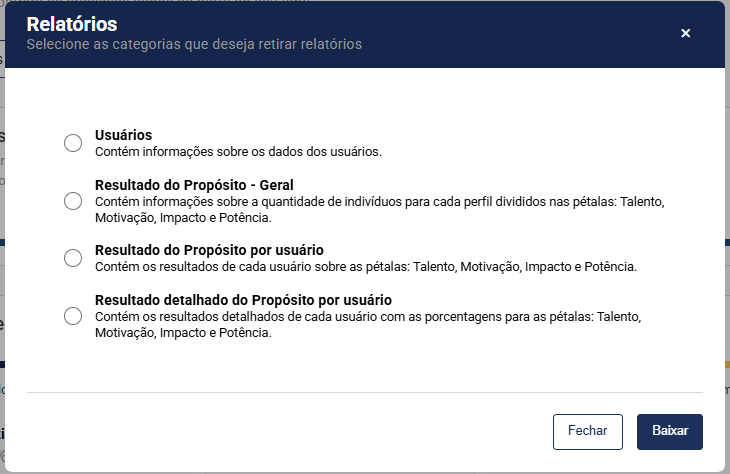This screenshot has height=474, width=730.
Task: Click the Relatórios dialog heading
Action: pos(71,23)
